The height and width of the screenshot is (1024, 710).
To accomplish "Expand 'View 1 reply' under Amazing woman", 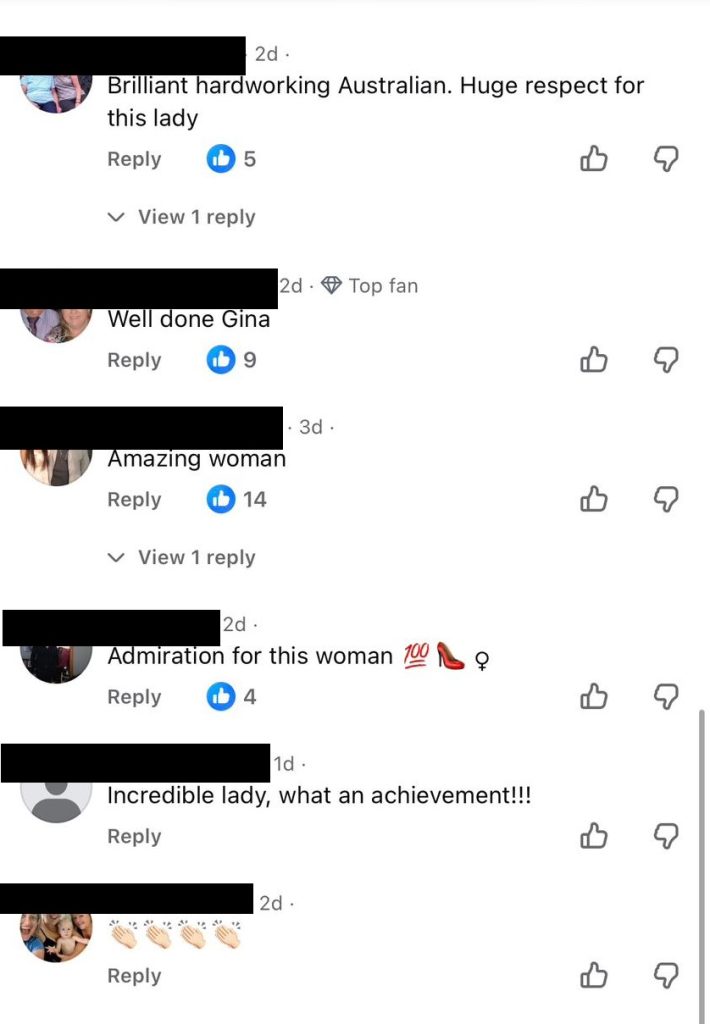I will click(x=182, y=557).
